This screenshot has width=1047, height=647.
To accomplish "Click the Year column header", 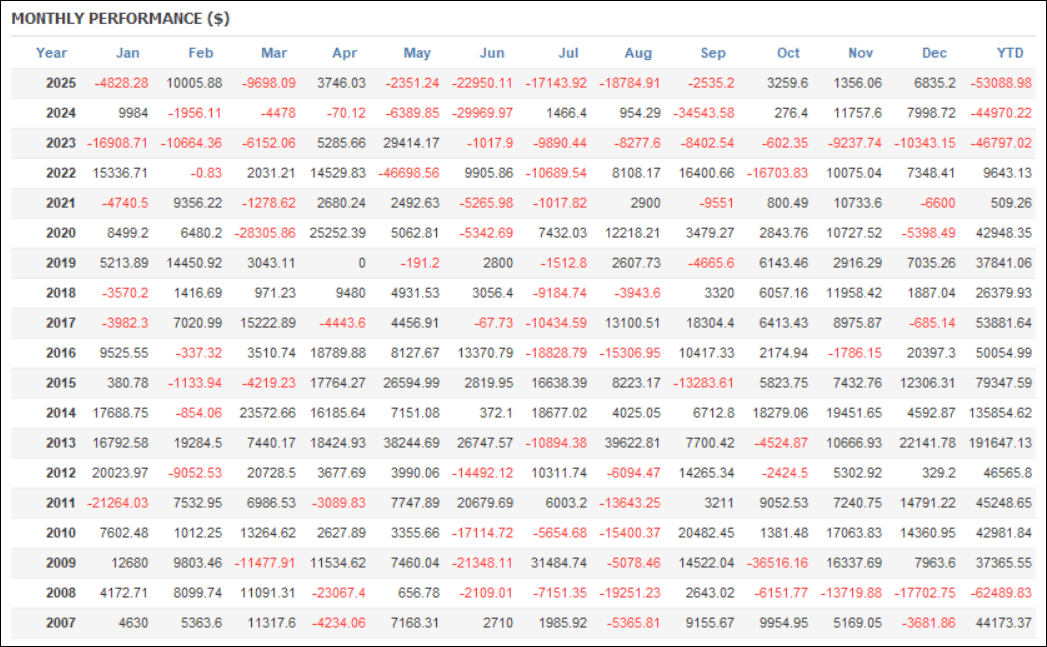I will click(51, 53).
